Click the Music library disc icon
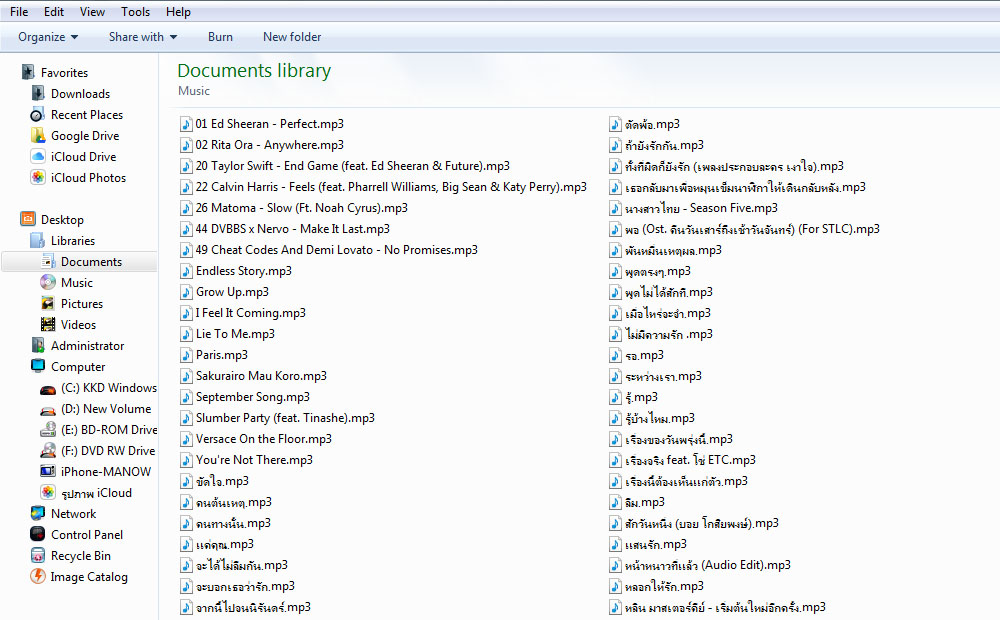This screenshot has height=620, width=1000. click(48, 283)
